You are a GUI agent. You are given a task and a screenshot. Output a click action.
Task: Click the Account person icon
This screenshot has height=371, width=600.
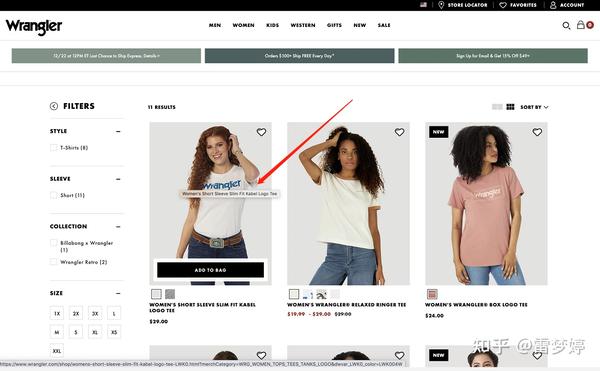pos(553,5)
